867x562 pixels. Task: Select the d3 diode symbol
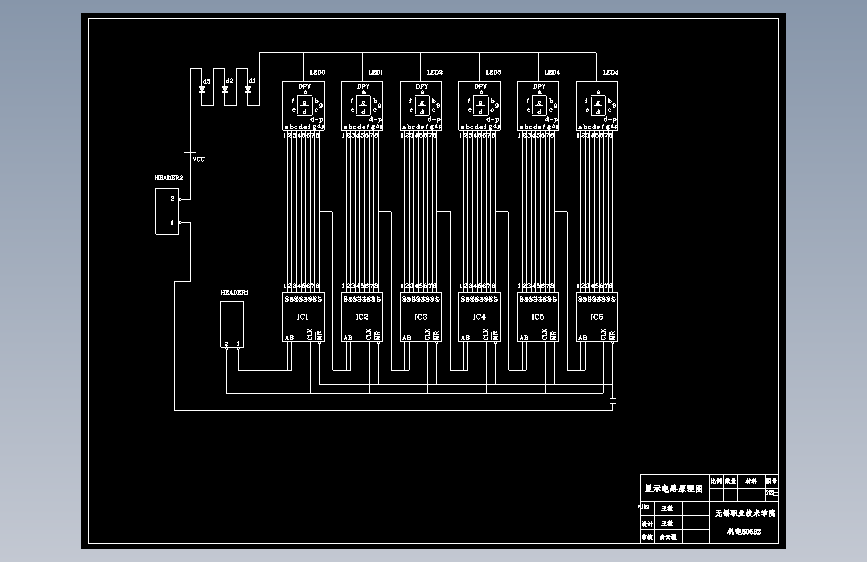pos(201,89)
